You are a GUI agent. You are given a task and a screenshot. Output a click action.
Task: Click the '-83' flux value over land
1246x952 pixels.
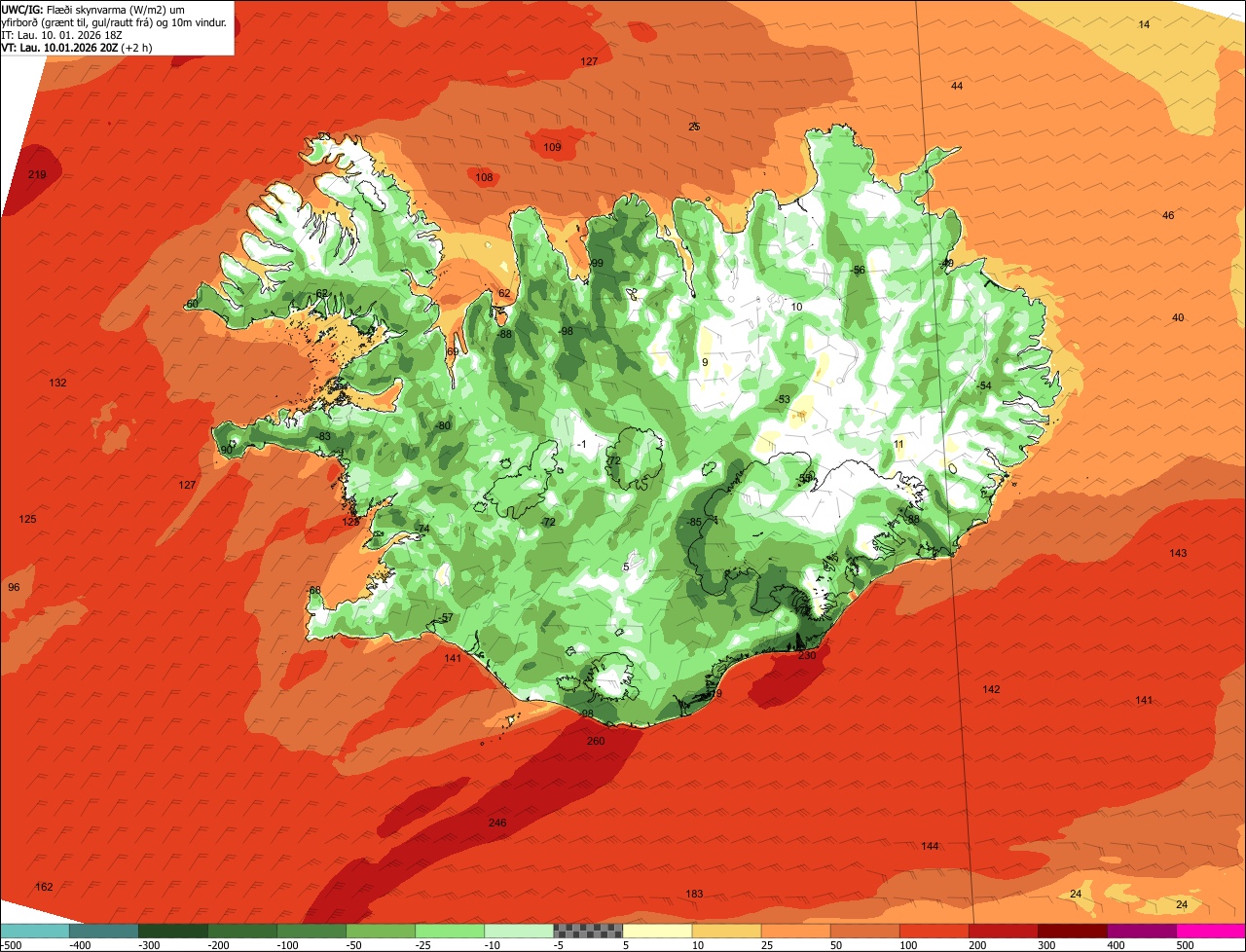click(x=323, y=435)
